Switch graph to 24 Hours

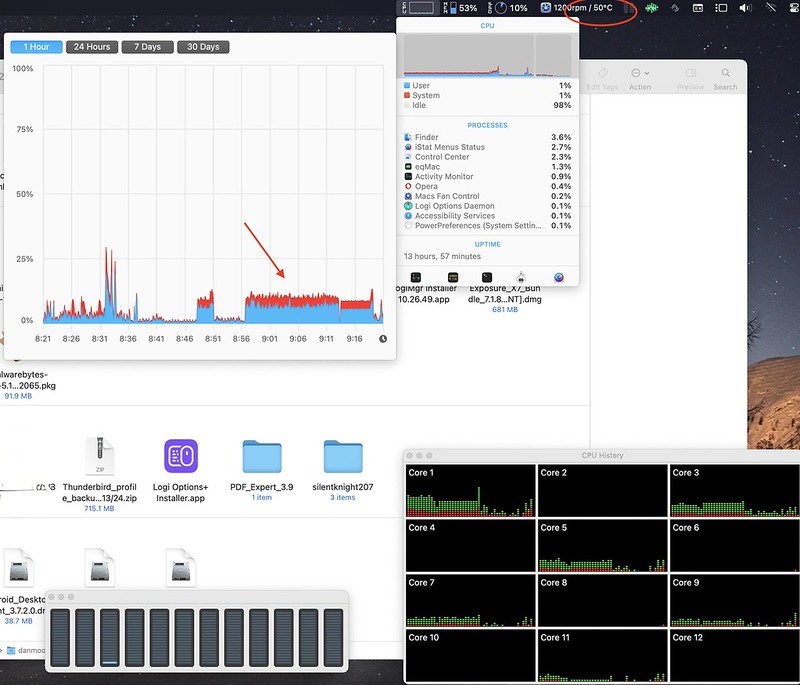92,47
